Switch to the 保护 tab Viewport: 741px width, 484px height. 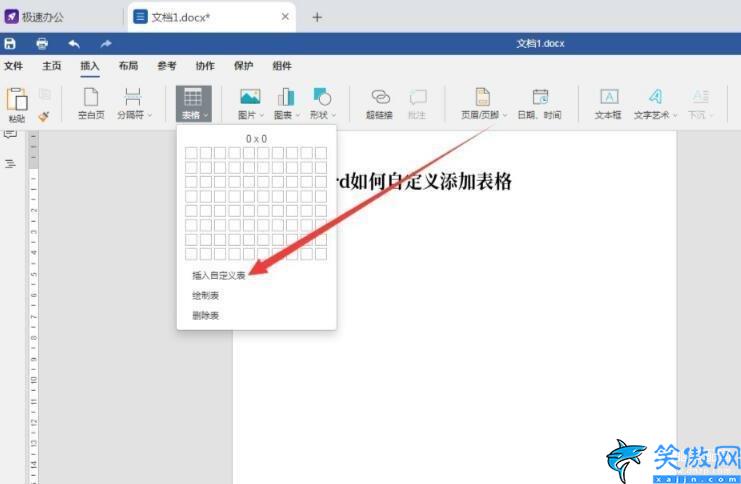(x=243, y=66)
